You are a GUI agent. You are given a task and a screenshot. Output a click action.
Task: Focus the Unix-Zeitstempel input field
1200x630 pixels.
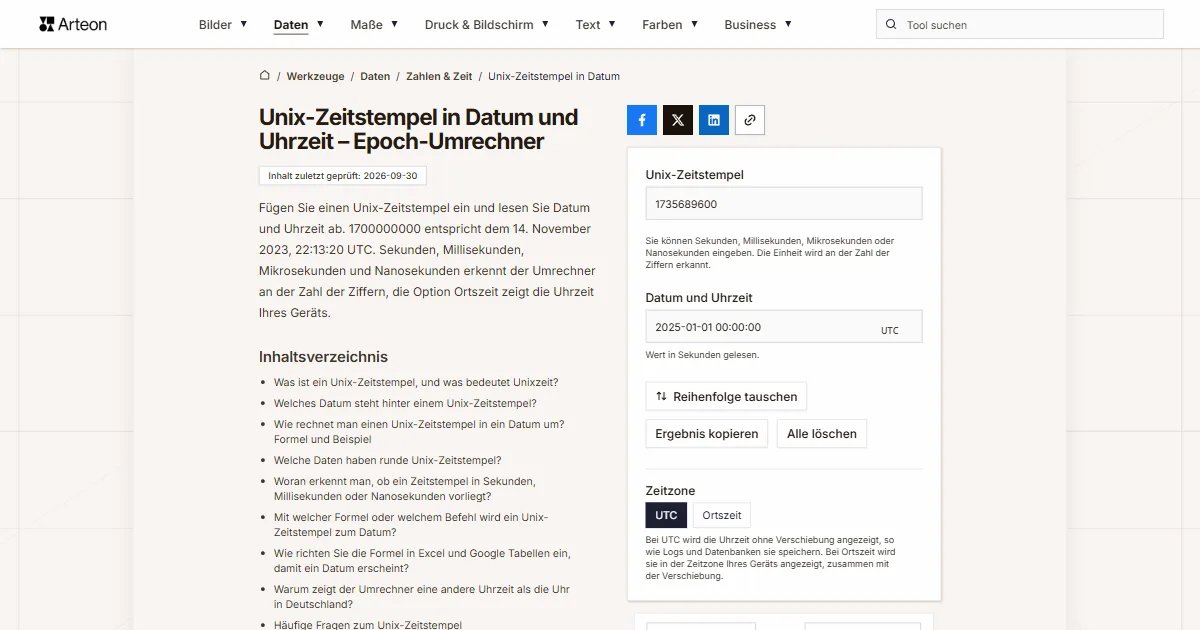784,204
